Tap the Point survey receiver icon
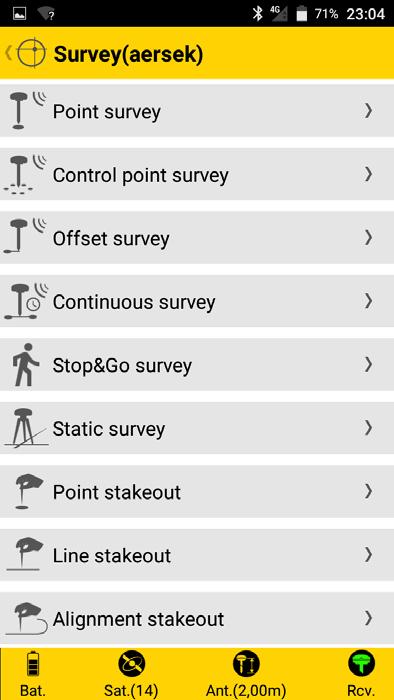The height and width of the screenshot is (700, 394). click(27, 110)
